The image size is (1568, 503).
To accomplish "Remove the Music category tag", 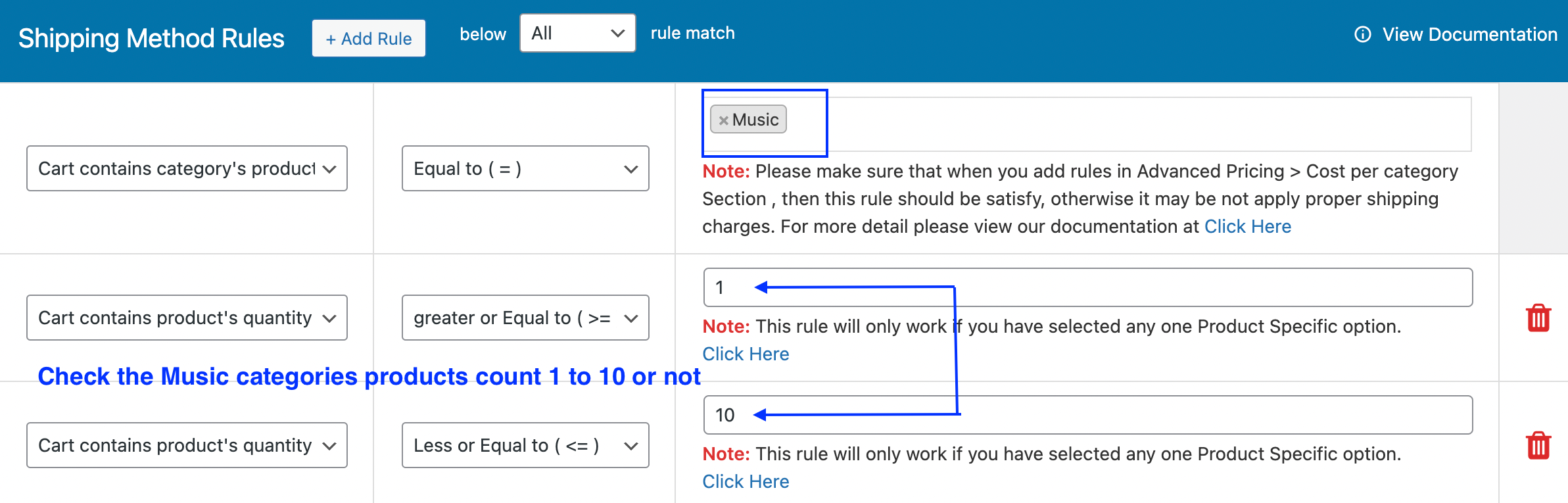I will 723,120.
